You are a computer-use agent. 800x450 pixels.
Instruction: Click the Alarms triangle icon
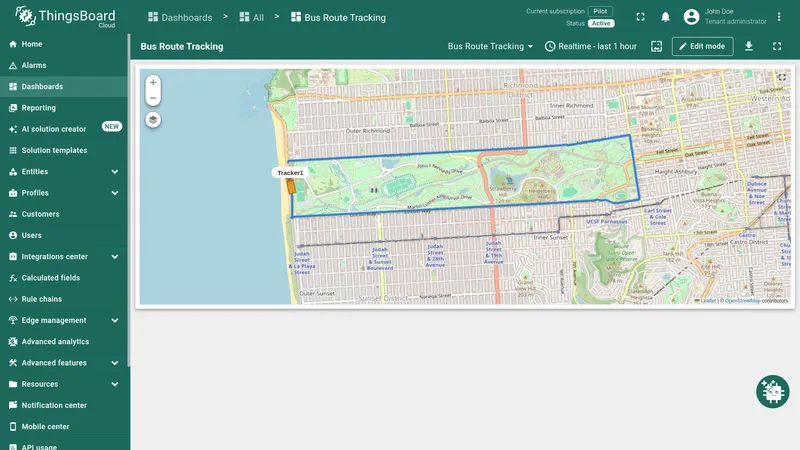13,65
